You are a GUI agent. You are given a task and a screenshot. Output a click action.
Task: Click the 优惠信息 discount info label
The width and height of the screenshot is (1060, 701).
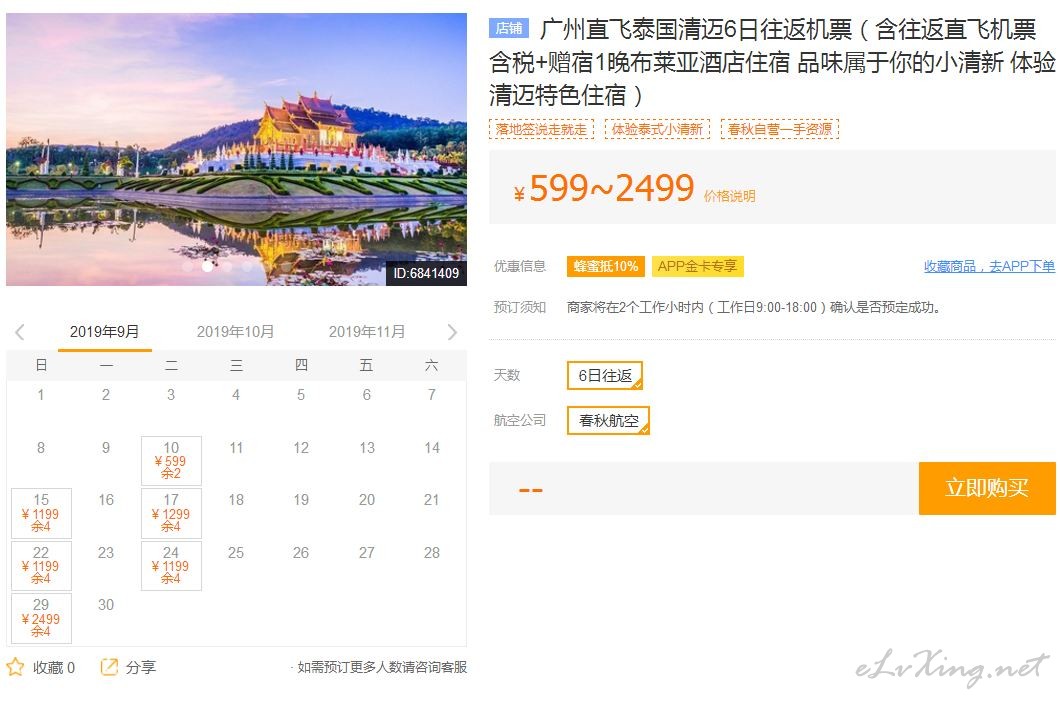pos(519,266)
